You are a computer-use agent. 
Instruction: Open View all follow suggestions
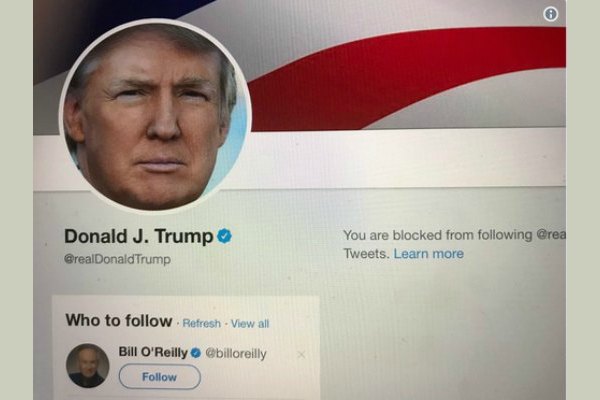tap(250, 323)
